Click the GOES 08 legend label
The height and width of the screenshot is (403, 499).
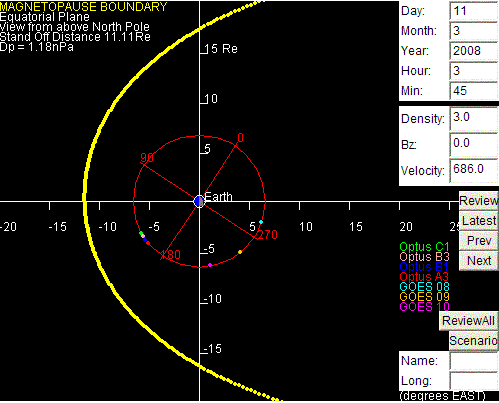(424, 287)
